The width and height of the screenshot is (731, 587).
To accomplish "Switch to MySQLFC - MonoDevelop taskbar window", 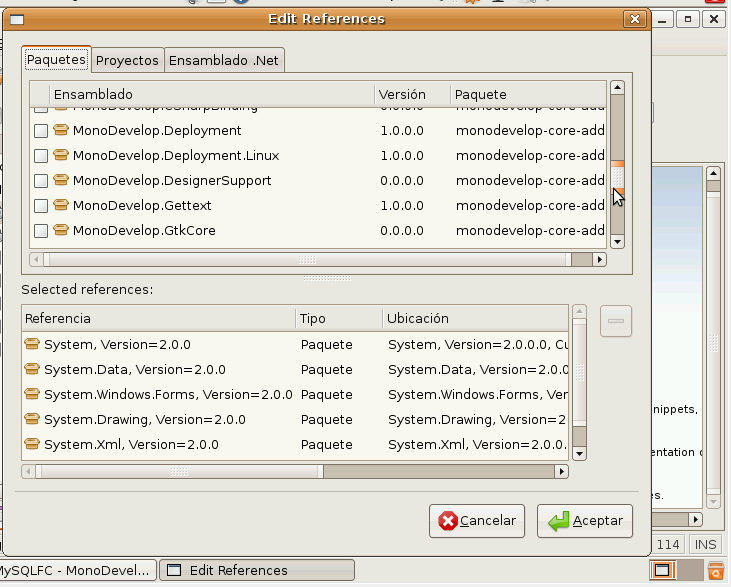I will coord(77,570).
